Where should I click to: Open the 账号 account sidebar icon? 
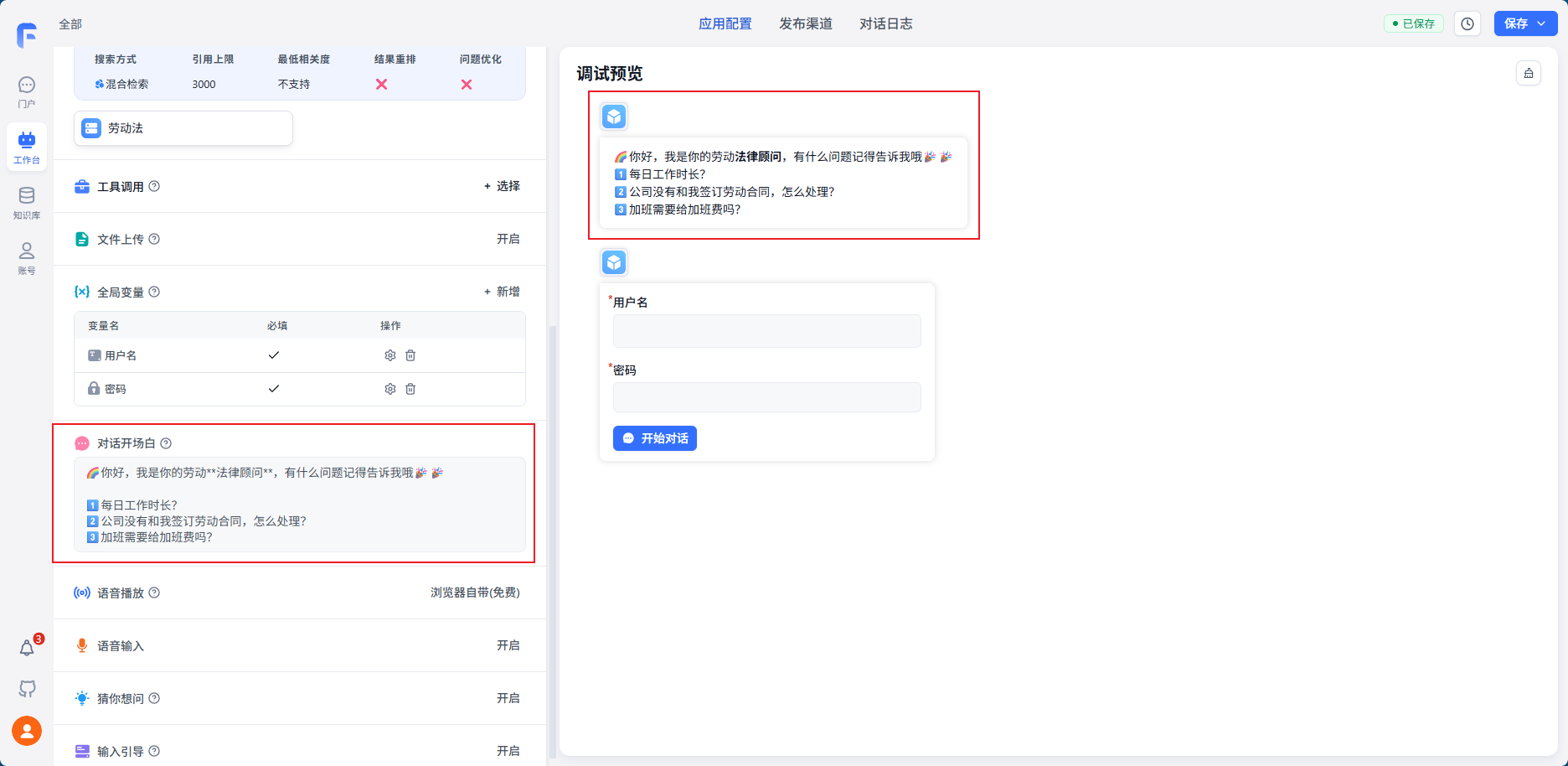[x=27, y=258]
